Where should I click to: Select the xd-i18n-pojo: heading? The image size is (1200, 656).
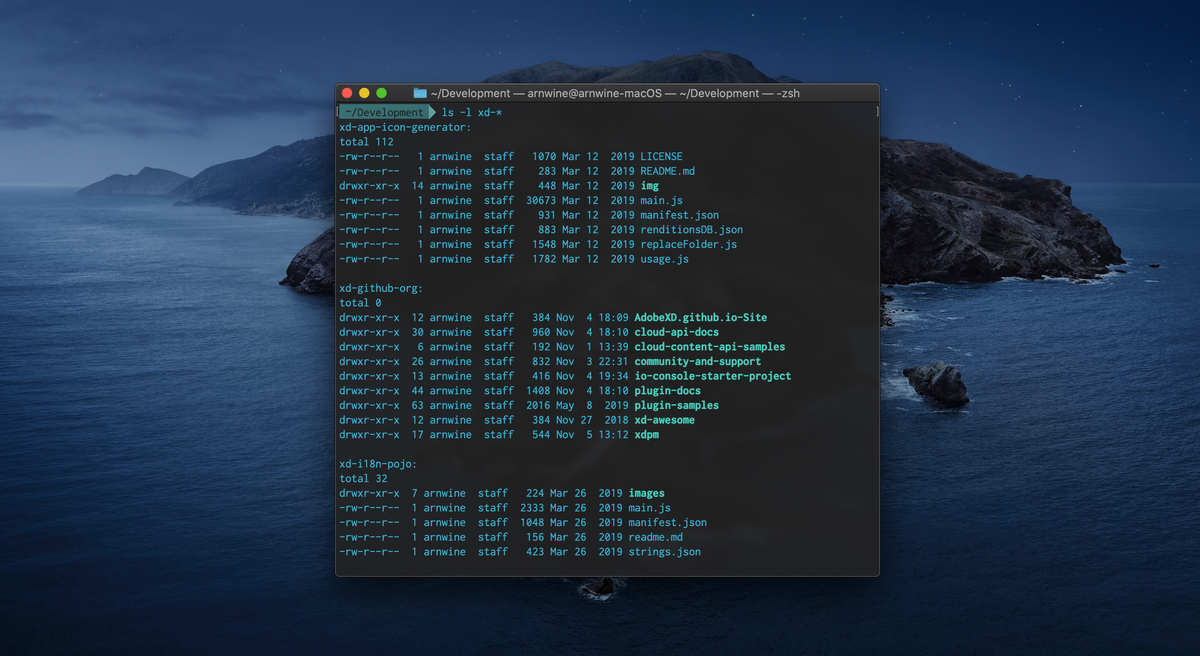point(378,464)
